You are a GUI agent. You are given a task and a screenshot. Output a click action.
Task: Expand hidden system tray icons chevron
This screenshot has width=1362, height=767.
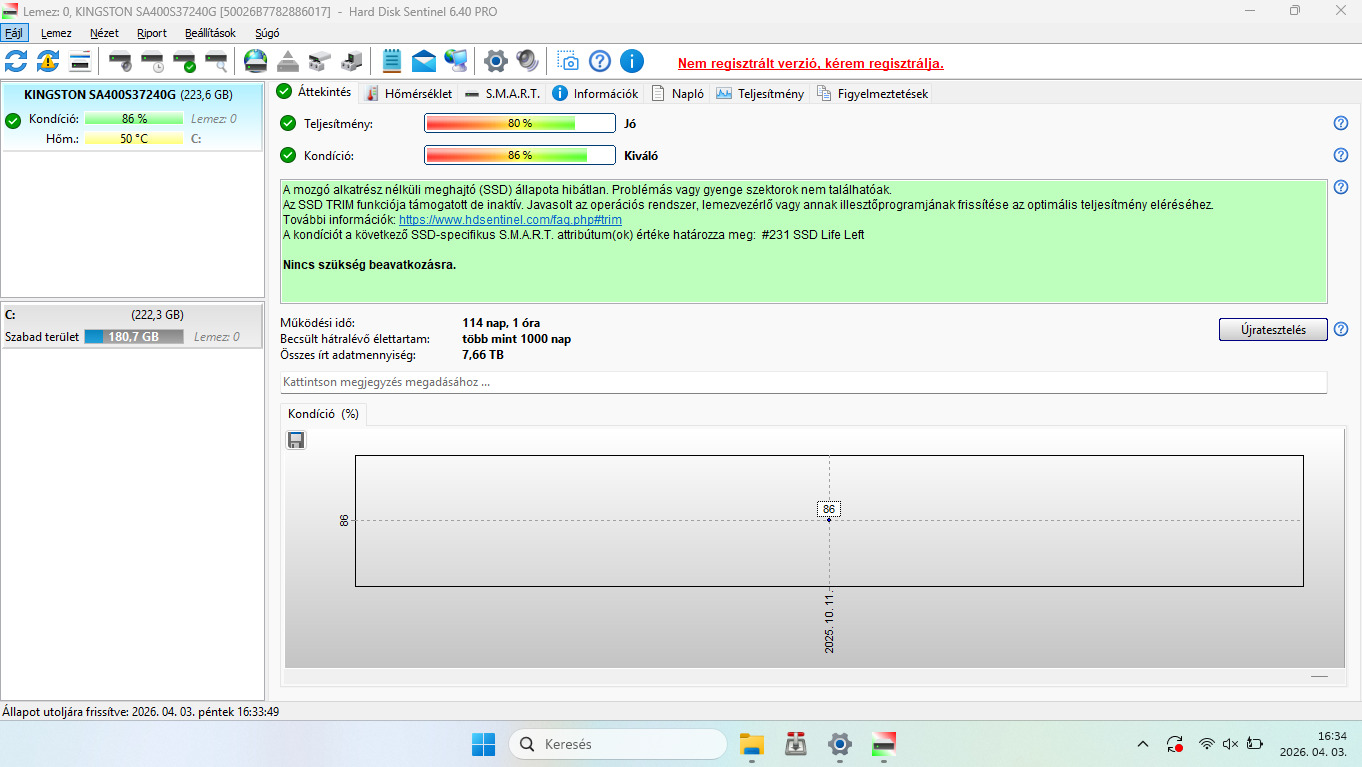coord(1143,744)
